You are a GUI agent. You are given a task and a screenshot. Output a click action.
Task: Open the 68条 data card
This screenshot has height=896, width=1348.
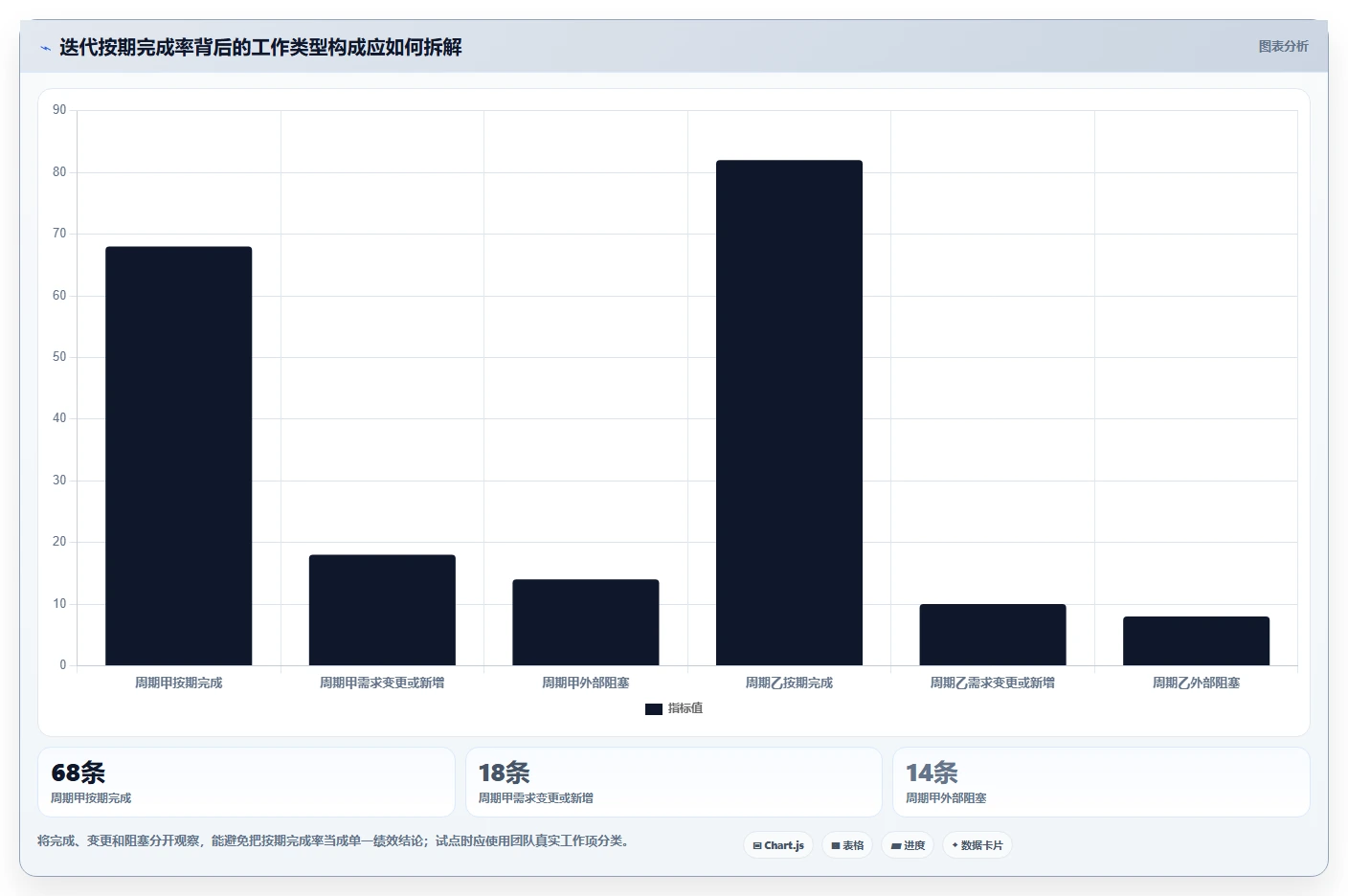(246, 782)
